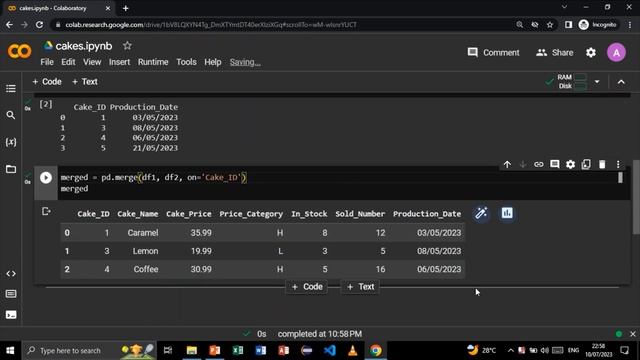
Task: Open the table of contents sidebar
Action: coord(11,89)
